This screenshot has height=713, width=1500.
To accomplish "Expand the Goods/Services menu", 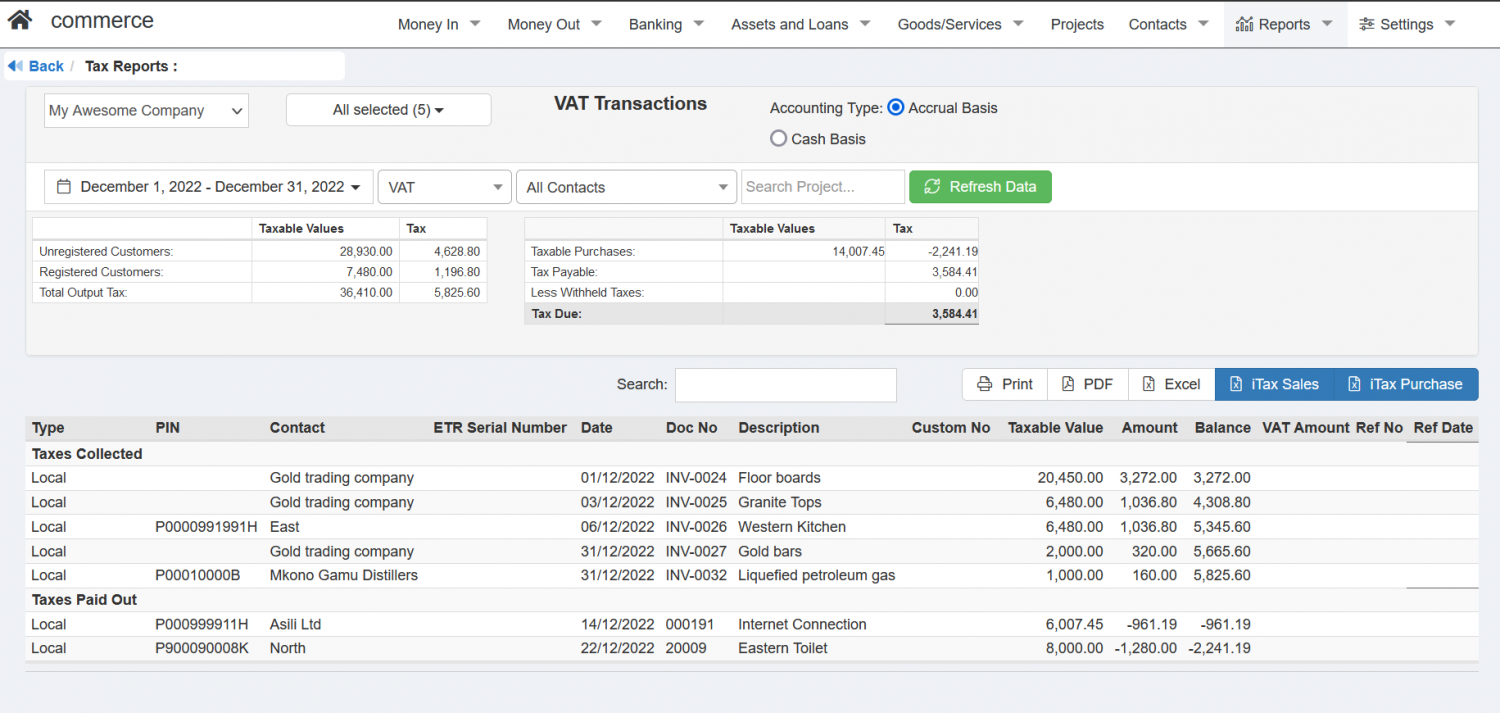I will [x=960, y=24].
